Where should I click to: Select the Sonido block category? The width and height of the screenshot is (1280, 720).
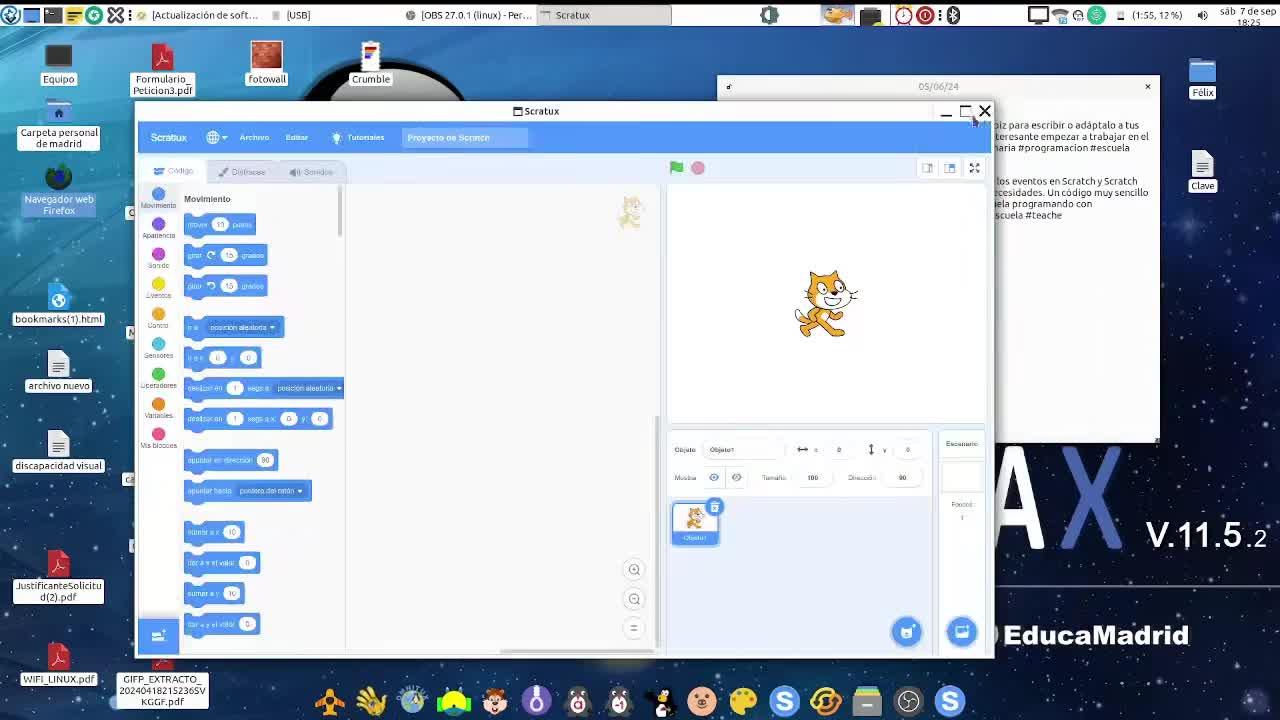(158, 259)
